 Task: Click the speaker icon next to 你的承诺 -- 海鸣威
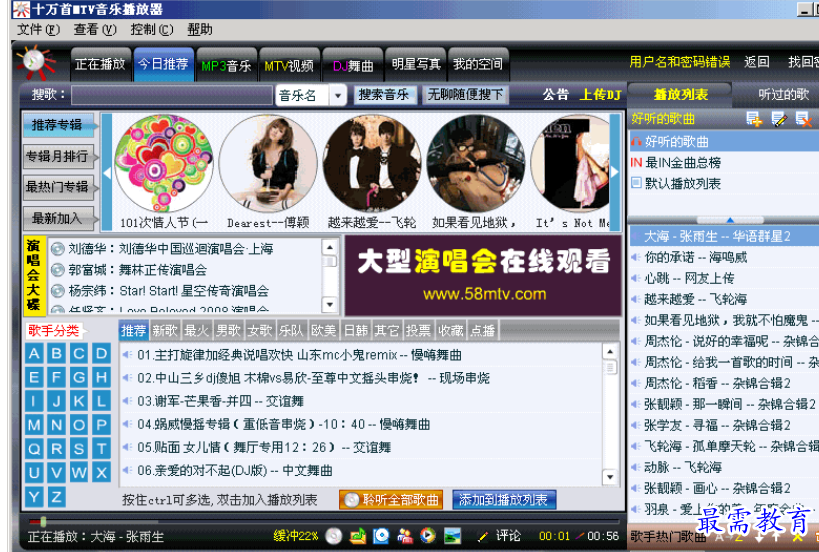coord(636,257)
